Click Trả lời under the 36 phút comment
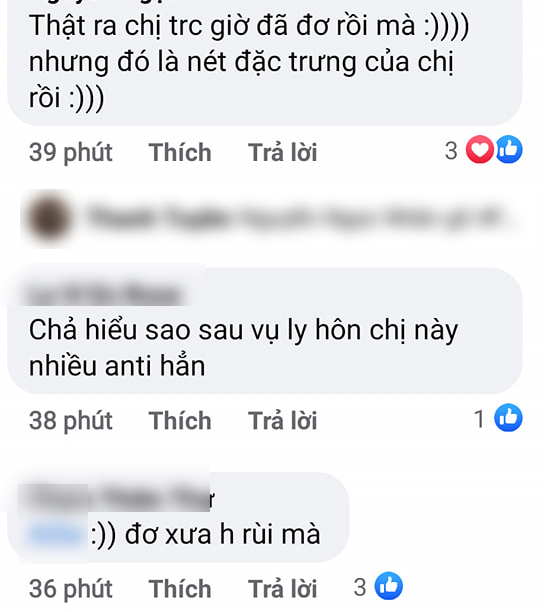 click(283, 589)
